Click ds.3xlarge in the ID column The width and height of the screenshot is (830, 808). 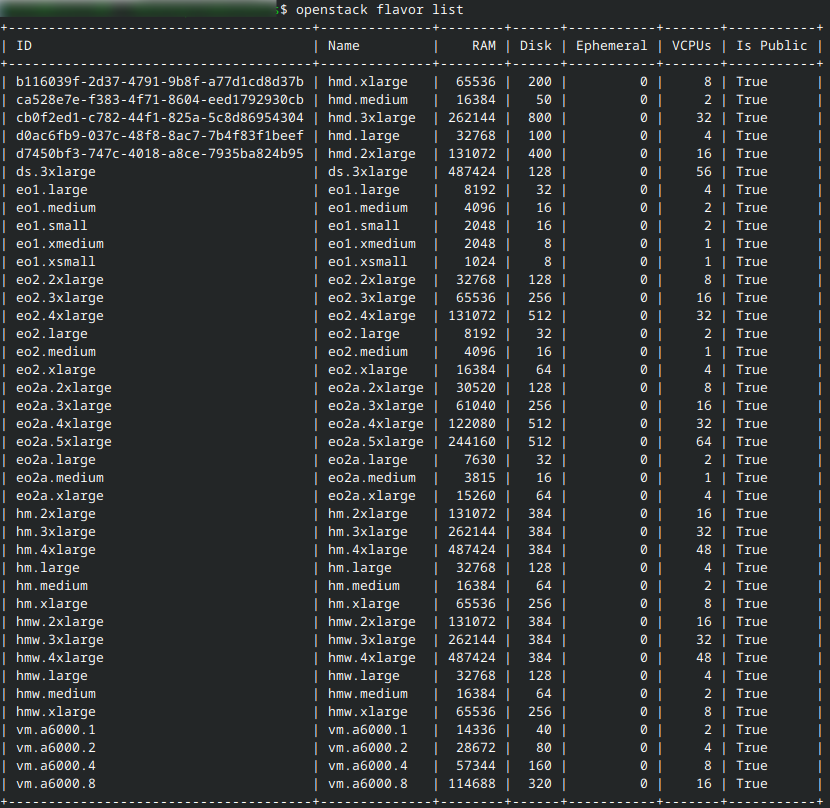[56, 172]
